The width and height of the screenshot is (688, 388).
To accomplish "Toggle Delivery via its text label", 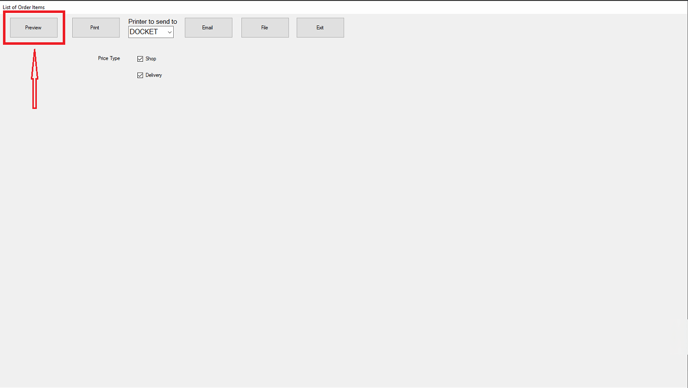I will coord(154,75).
